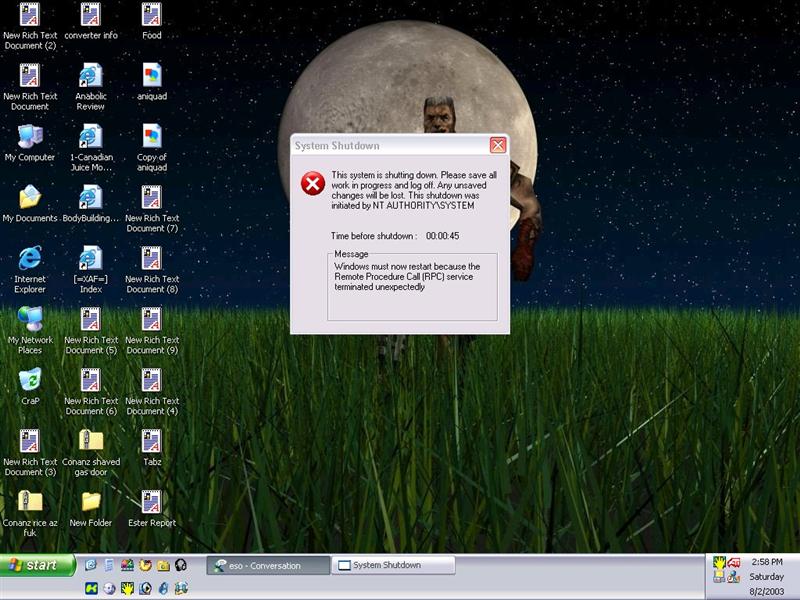Screen dimensions: 800x600
Task: Select the CraP recycle bin icon
Action: pos(30,387)
